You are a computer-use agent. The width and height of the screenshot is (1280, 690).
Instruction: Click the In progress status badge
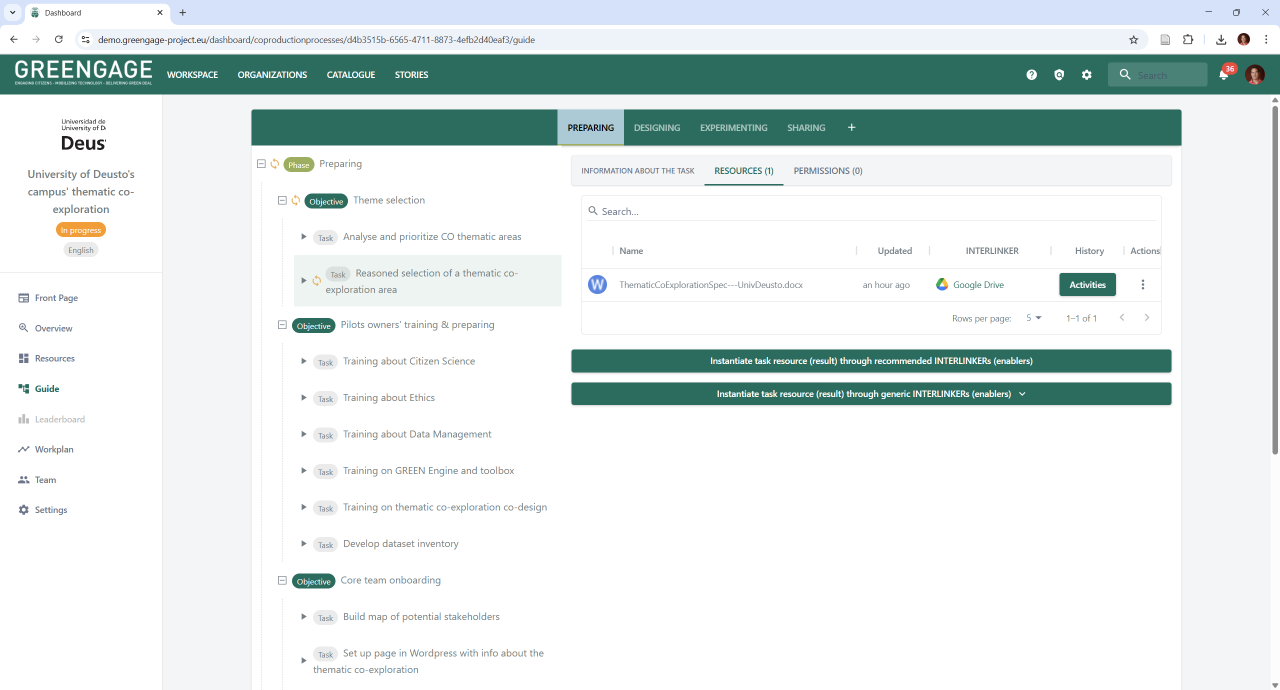(81, 230)
